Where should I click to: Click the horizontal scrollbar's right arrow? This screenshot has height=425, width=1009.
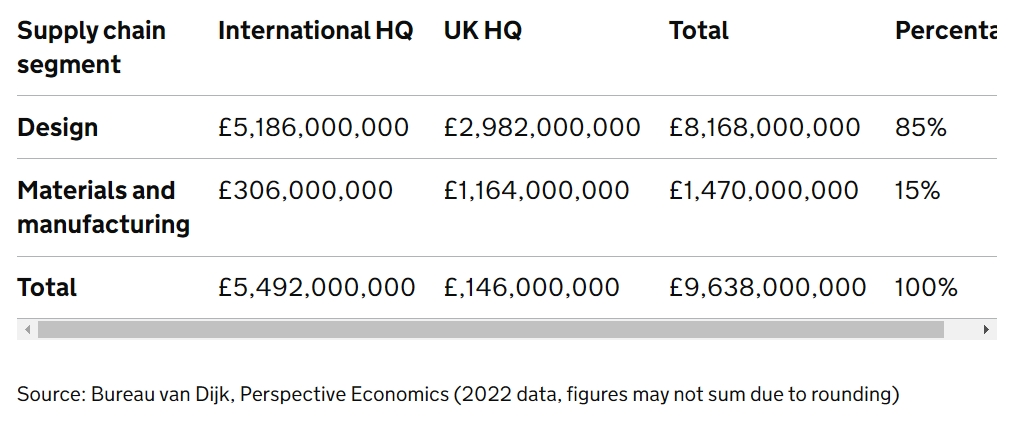(986, 329)
